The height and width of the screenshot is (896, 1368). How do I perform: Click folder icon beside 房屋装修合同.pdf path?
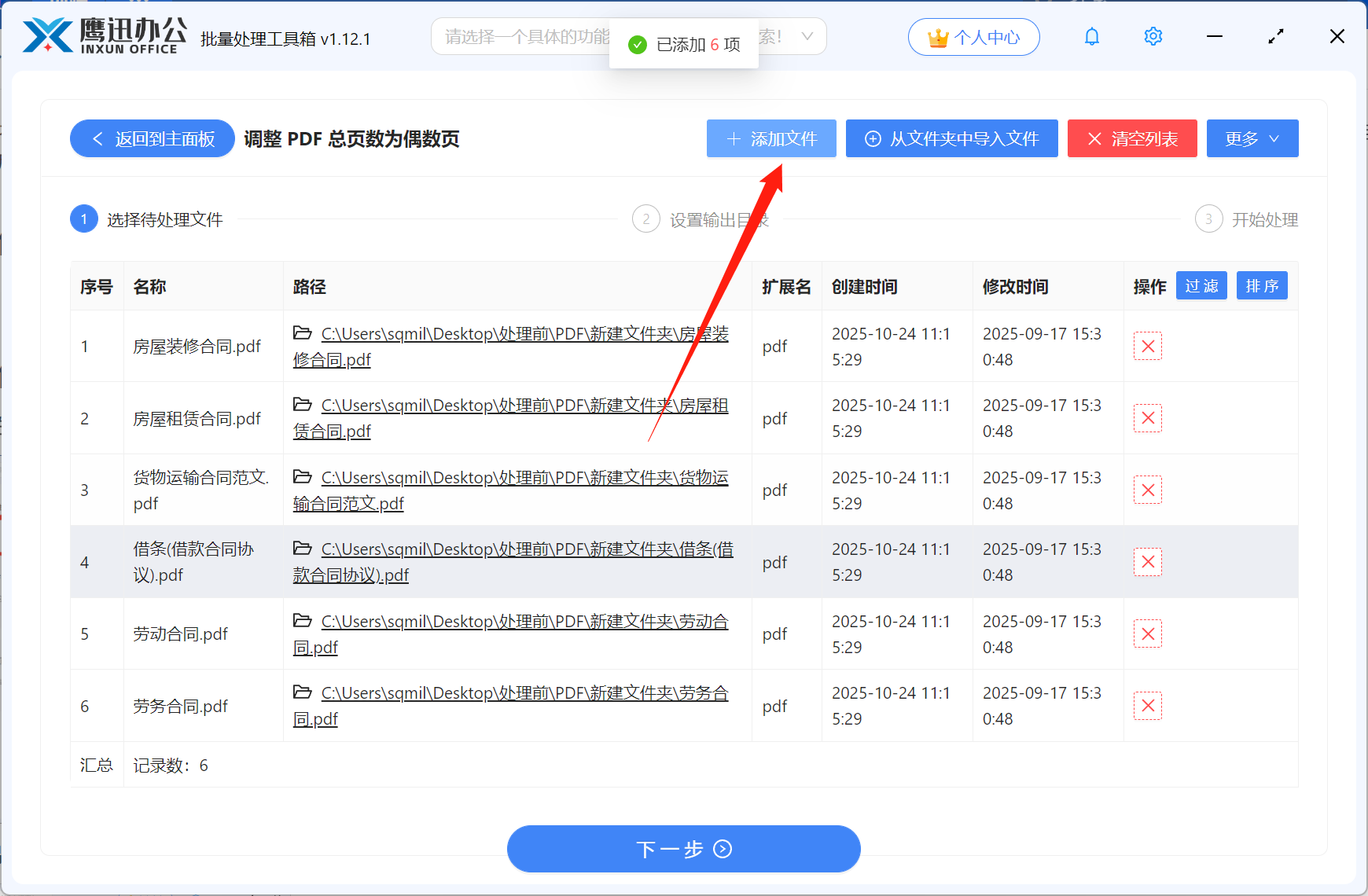coord(303,333)
